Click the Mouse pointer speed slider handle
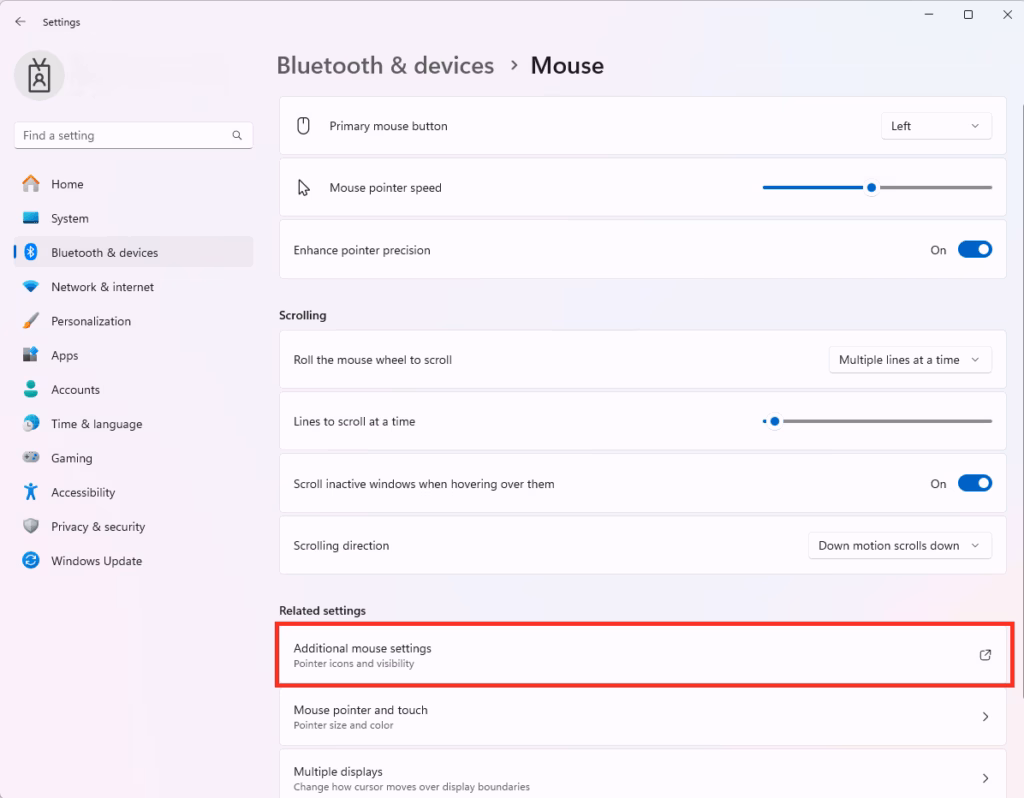The height and width of the screenshot is (798, 1024). pos(871,187)
